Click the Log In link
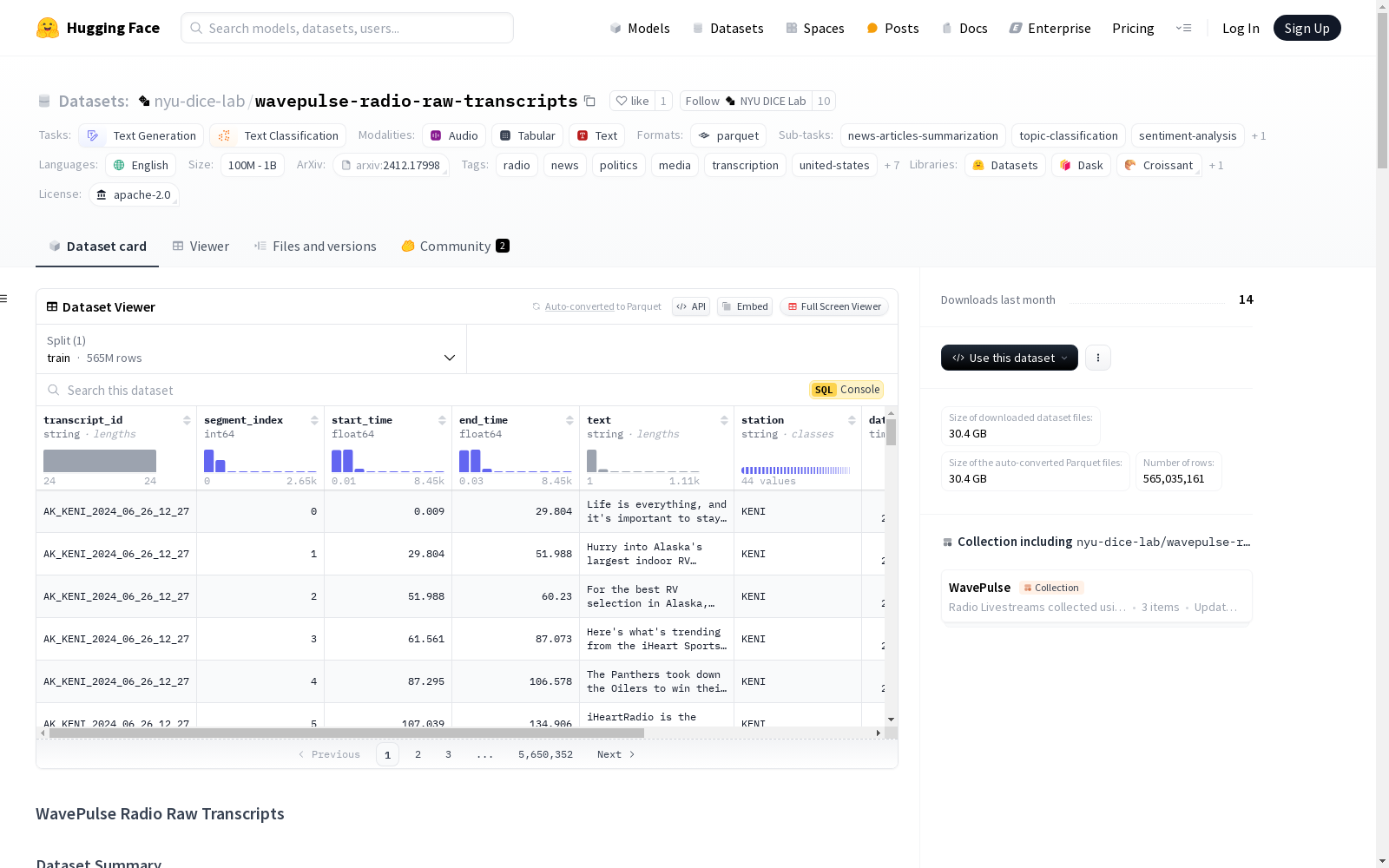 (1241, 28)
